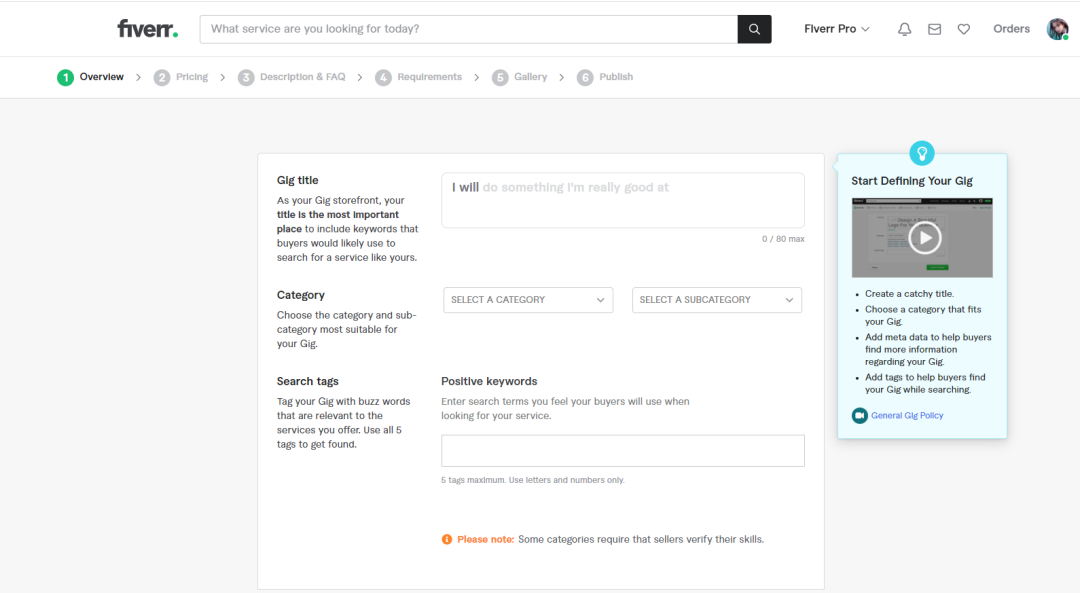The image size is (1080, 593).
Task: Go to the Description & FAQ step
Action: pos(292,77)
